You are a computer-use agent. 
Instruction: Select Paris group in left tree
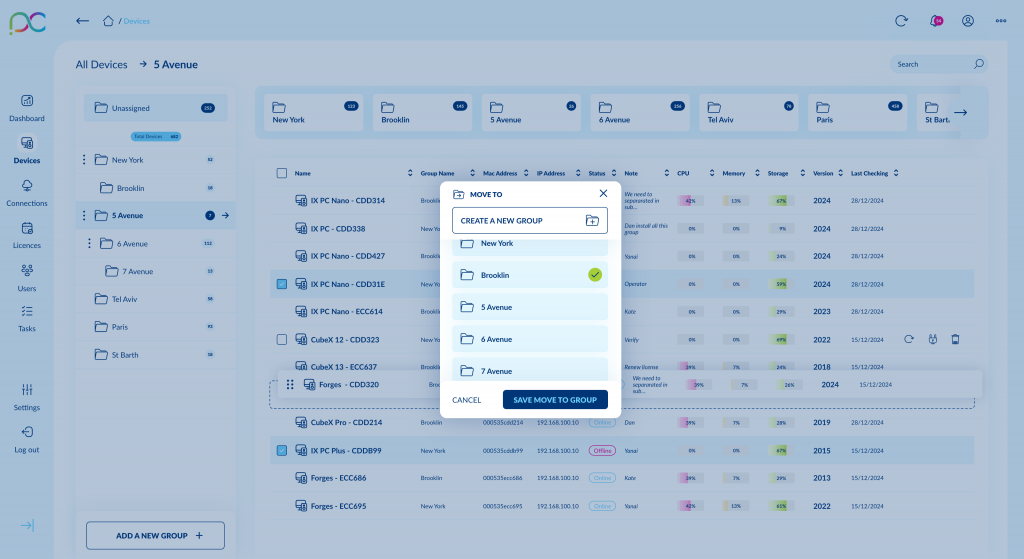pos(155,327)
